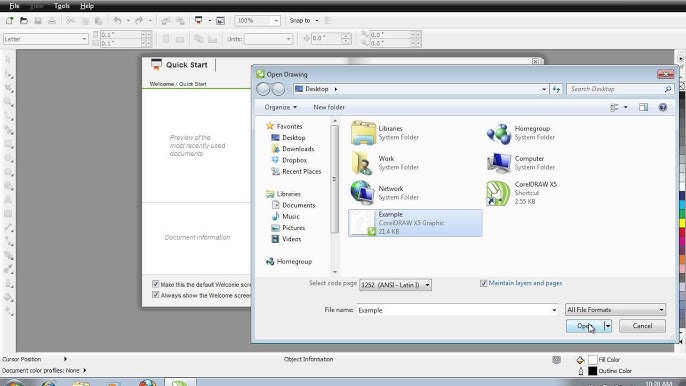686x386 pixels.
Task: Pick yellow from the color palette
Action: [682, 223]
